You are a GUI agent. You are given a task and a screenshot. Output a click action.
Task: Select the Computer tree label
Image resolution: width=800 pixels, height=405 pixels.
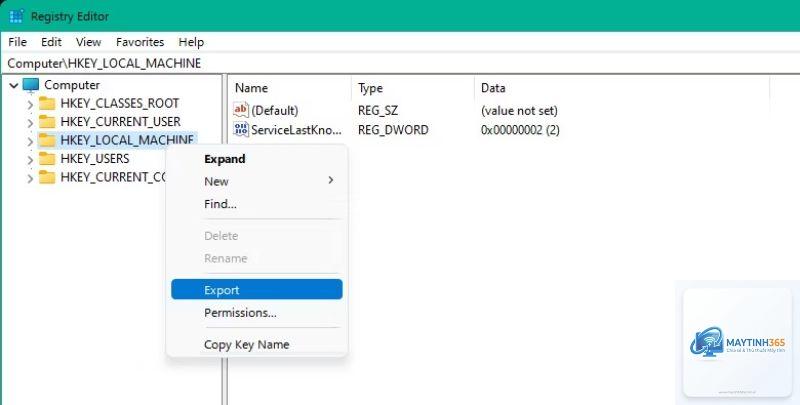pyautogui.click(x=72, y=85)
